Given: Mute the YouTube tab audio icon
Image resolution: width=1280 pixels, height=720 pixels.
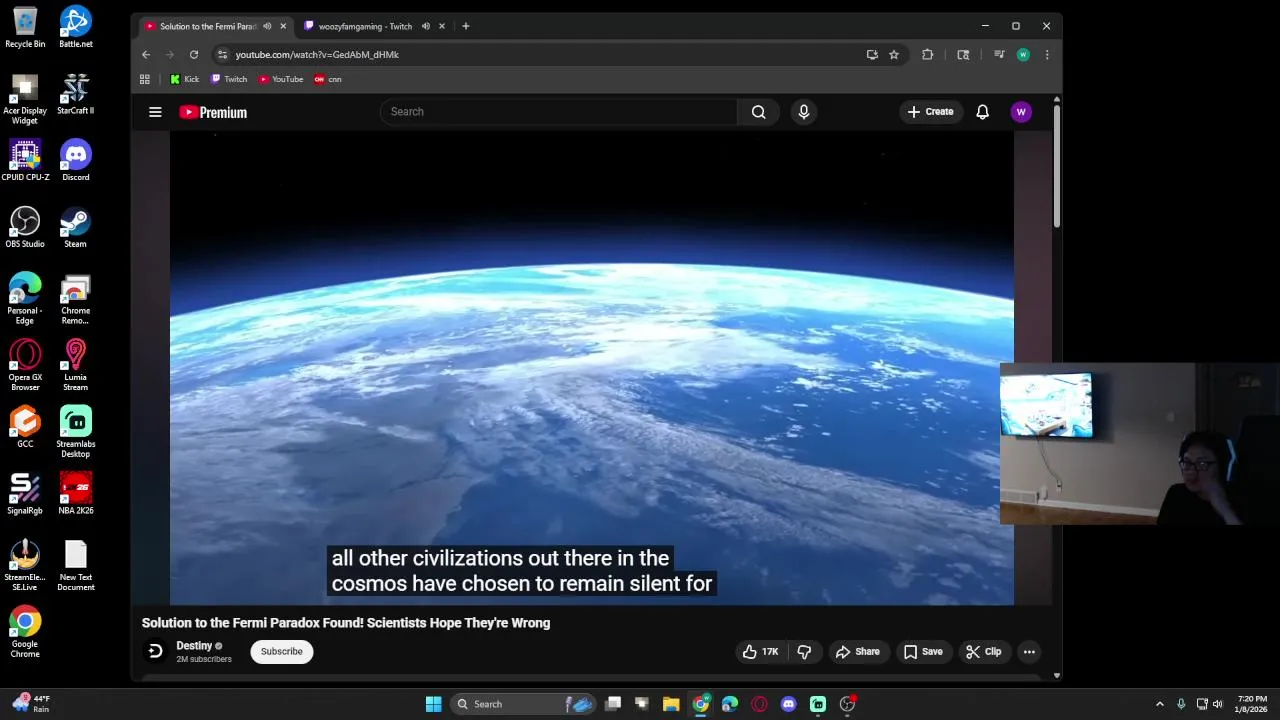Looking at the screenshot, I should click(x=267, y=26).
